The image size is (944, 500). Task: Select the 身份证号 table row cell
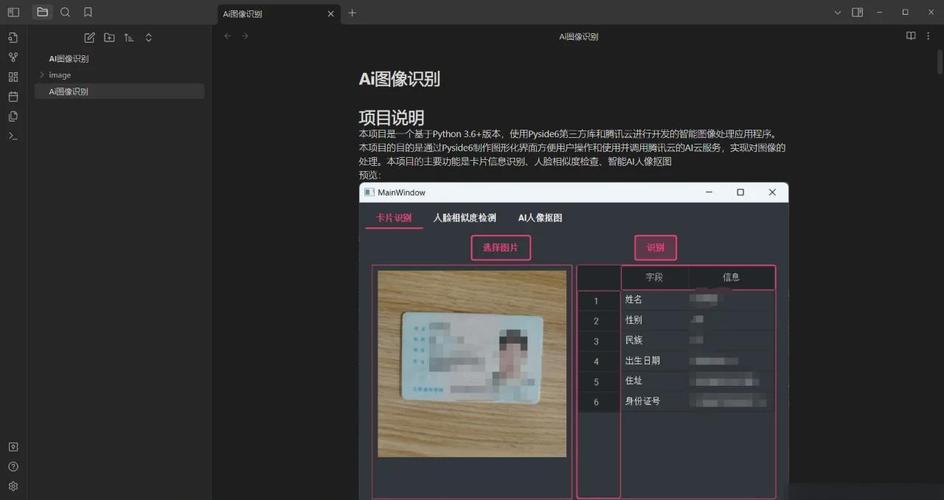click(x=654, y=401)
